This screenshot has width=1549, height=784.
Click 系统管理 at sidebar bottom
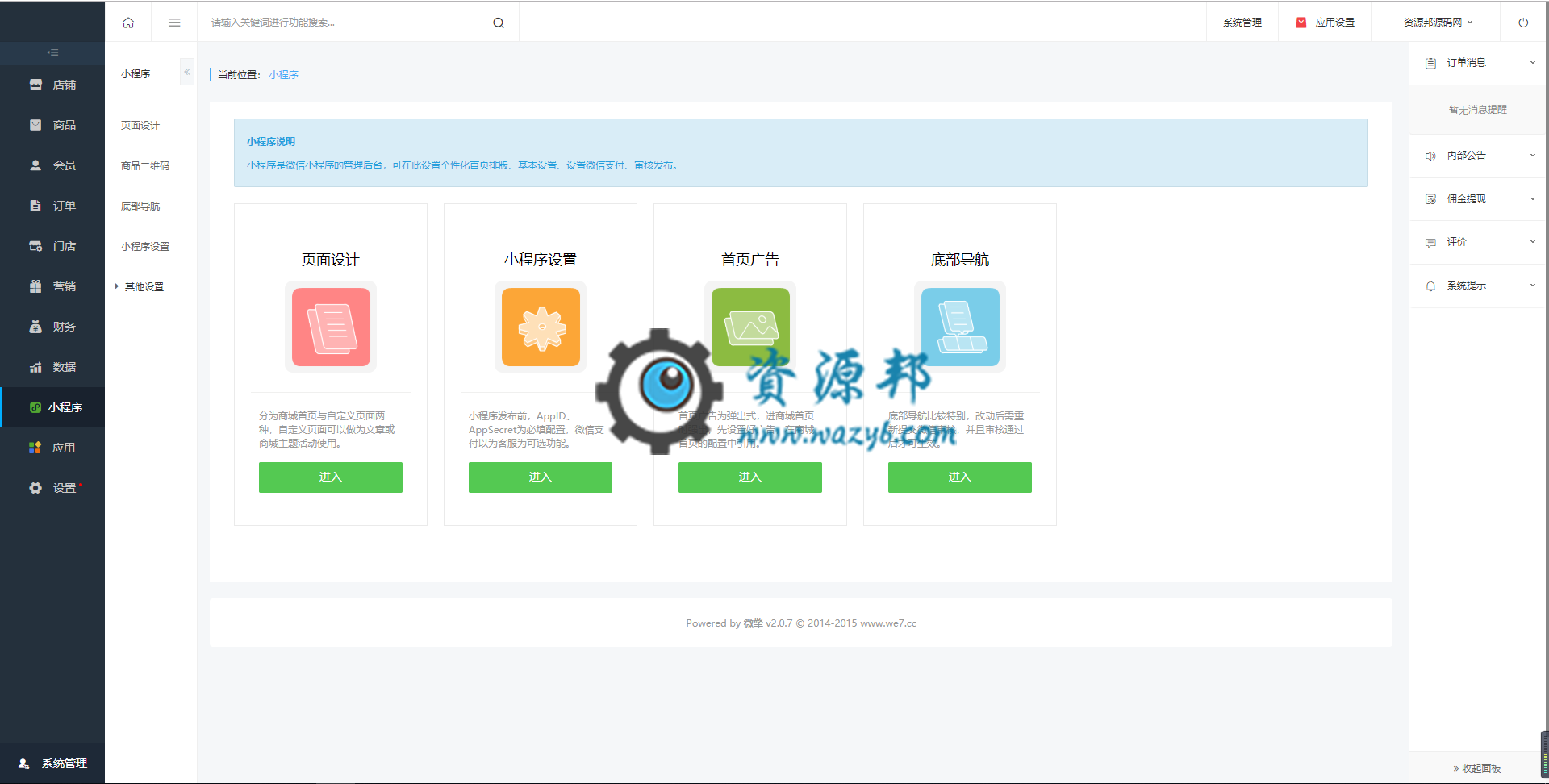(52, 763)
